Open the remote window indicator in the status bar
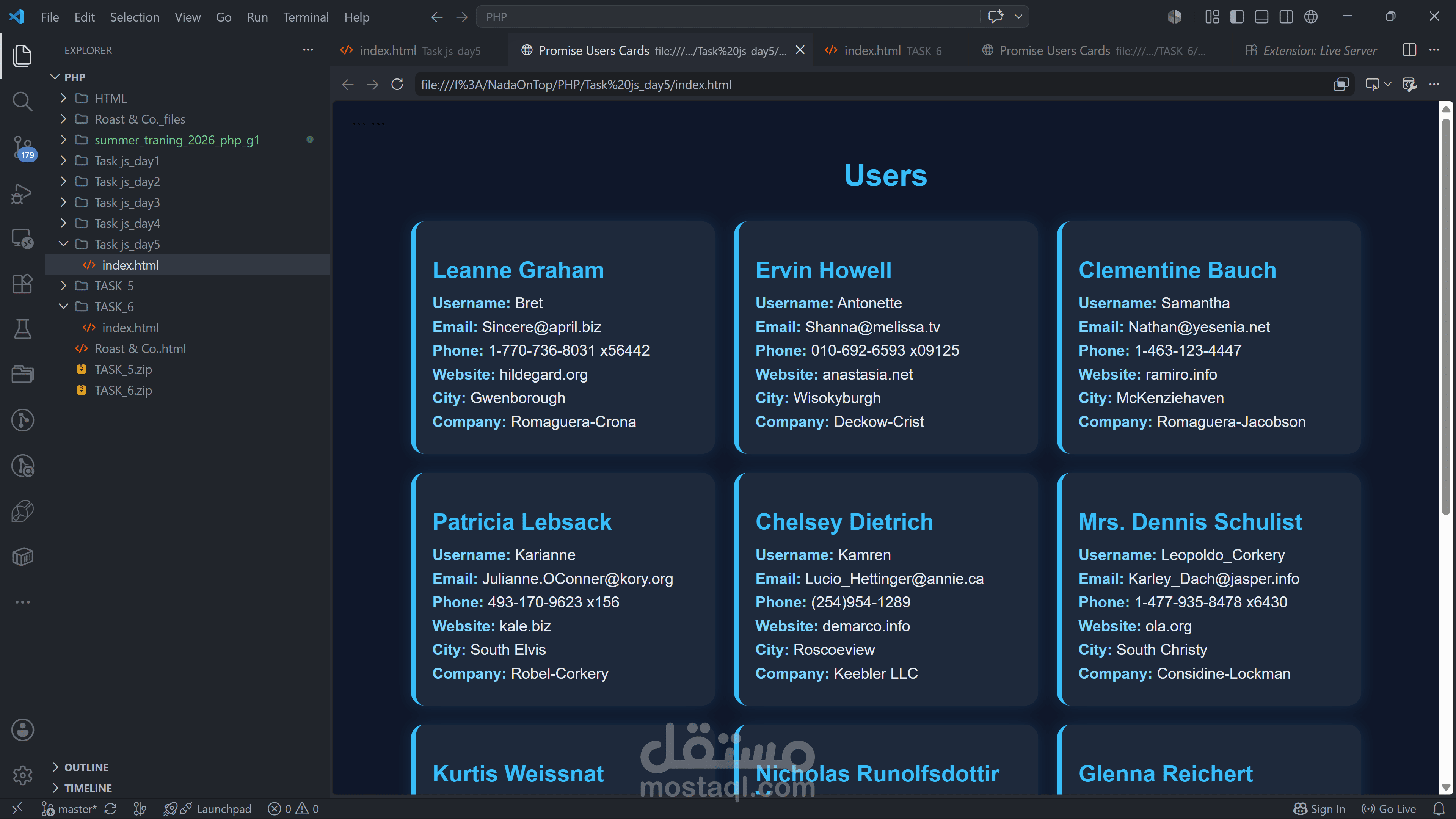Image resolution: width=1456 pixels, height=819 pixels. click(x=17, y=809)
